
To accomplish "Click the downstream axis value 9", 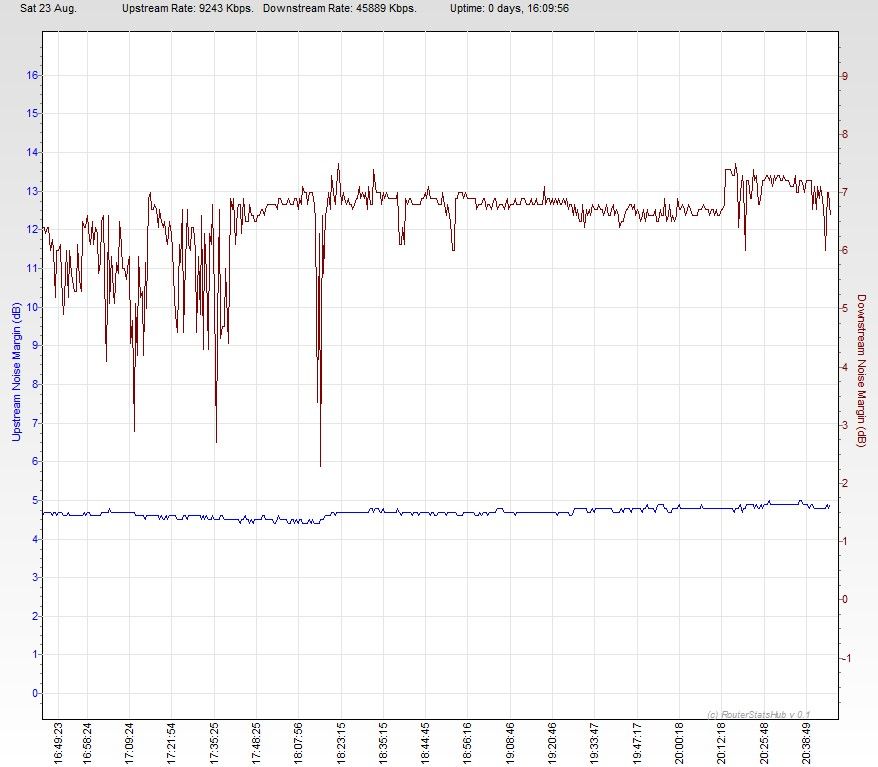I will pos(845,76).
